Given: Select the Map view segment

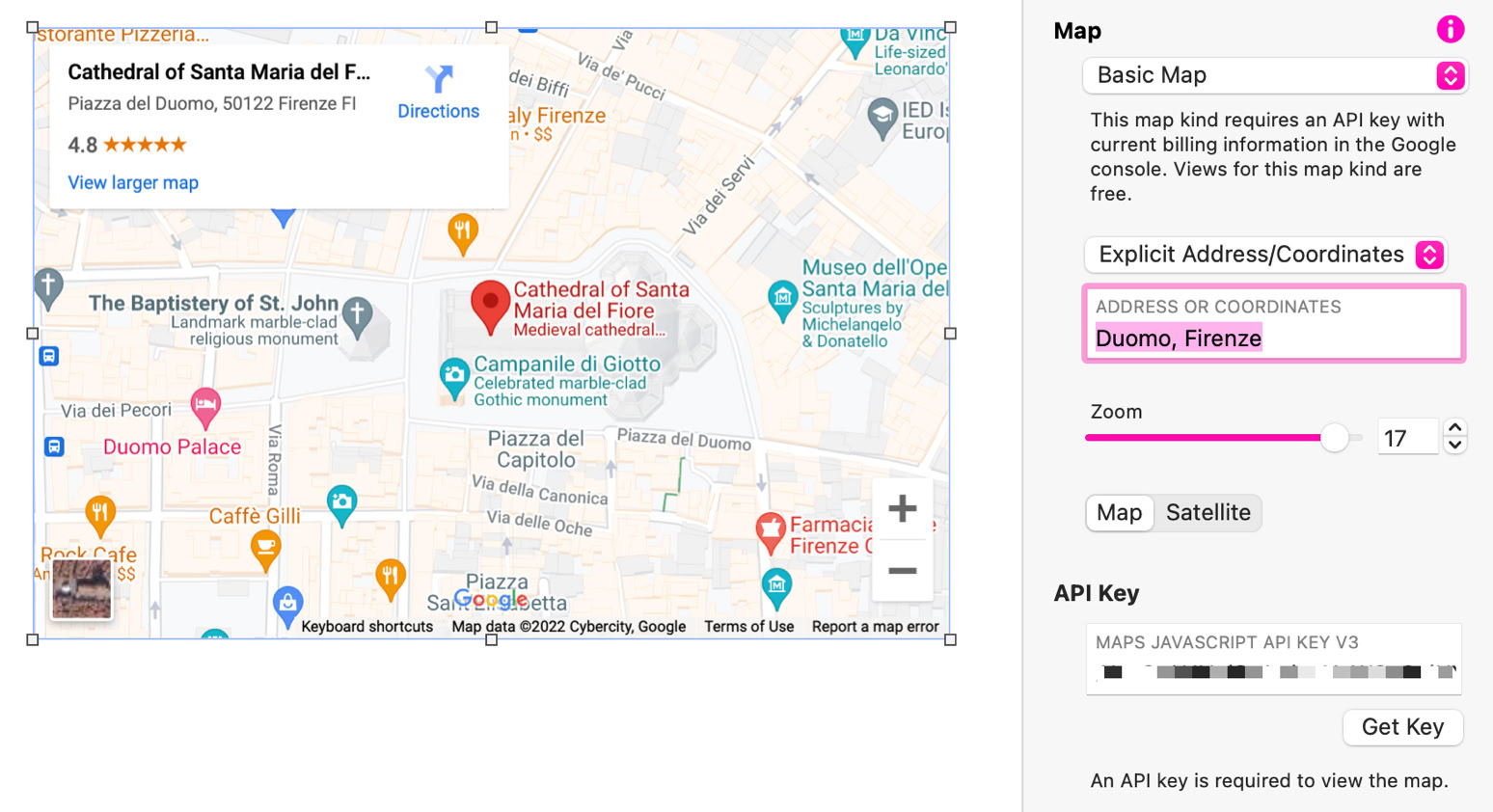Looking at the screenshot, I should 1119,513.
